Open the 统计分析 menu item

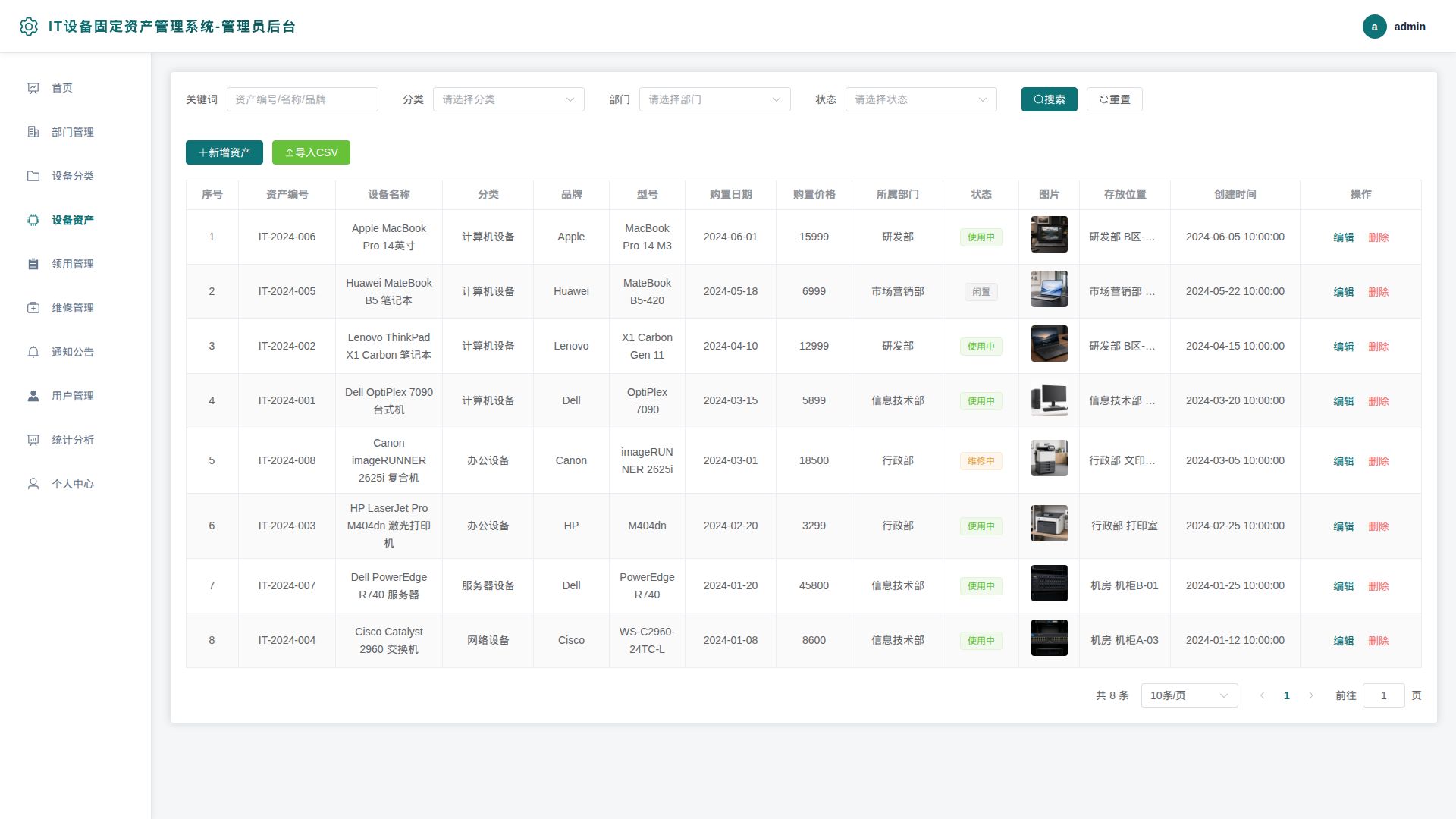[76, 440]
